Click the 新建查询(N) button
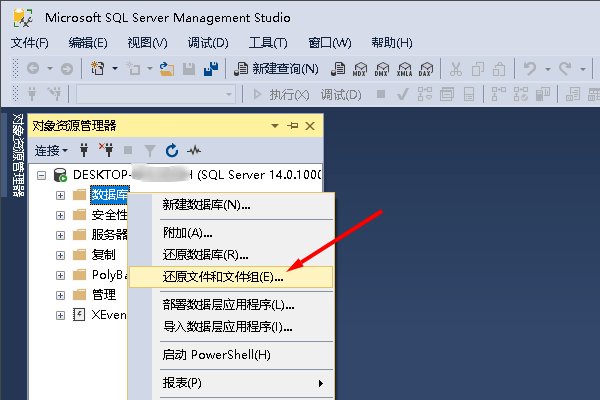The height and width of the screenshot is (400, 600). point(276,69)
